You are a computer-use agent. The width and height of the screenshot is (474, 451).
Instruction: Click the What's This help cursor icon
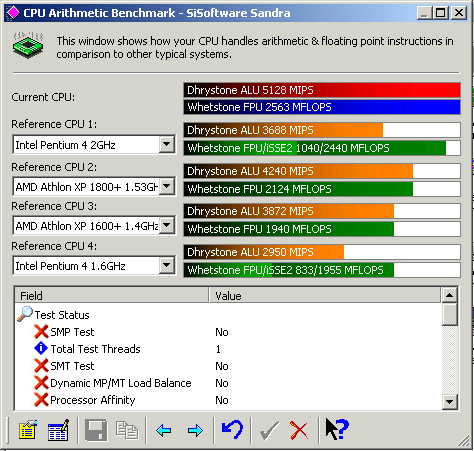[337, 430]
